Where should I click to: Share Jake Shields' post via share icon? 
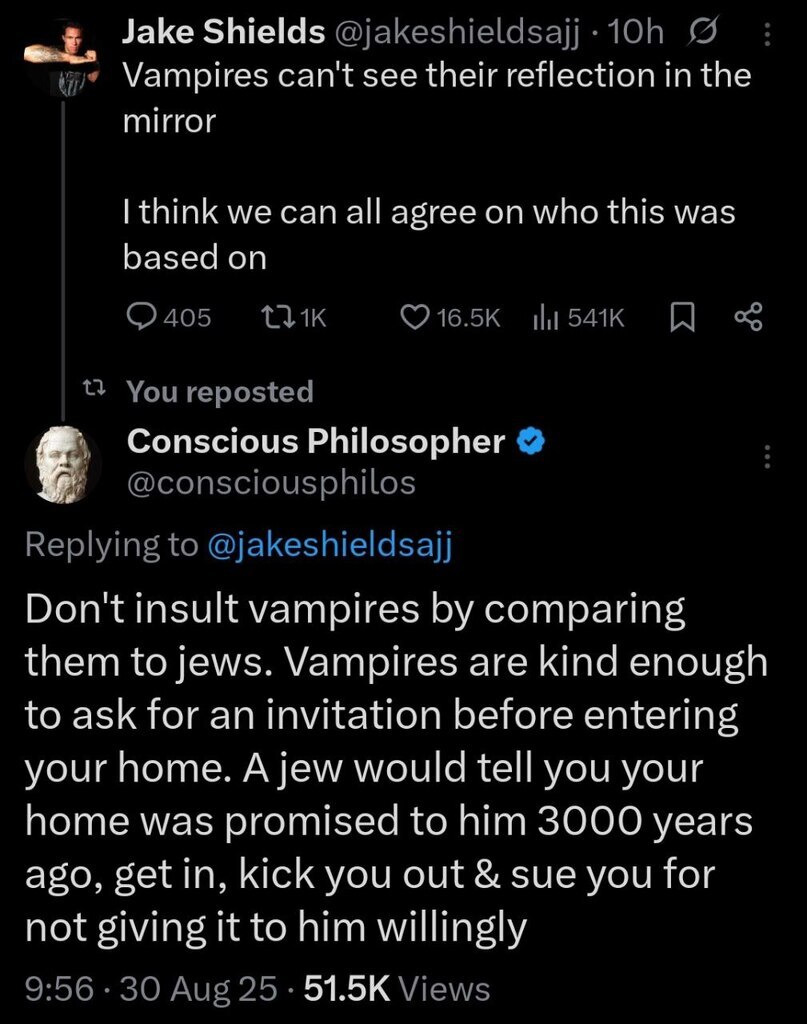(749, 317)
